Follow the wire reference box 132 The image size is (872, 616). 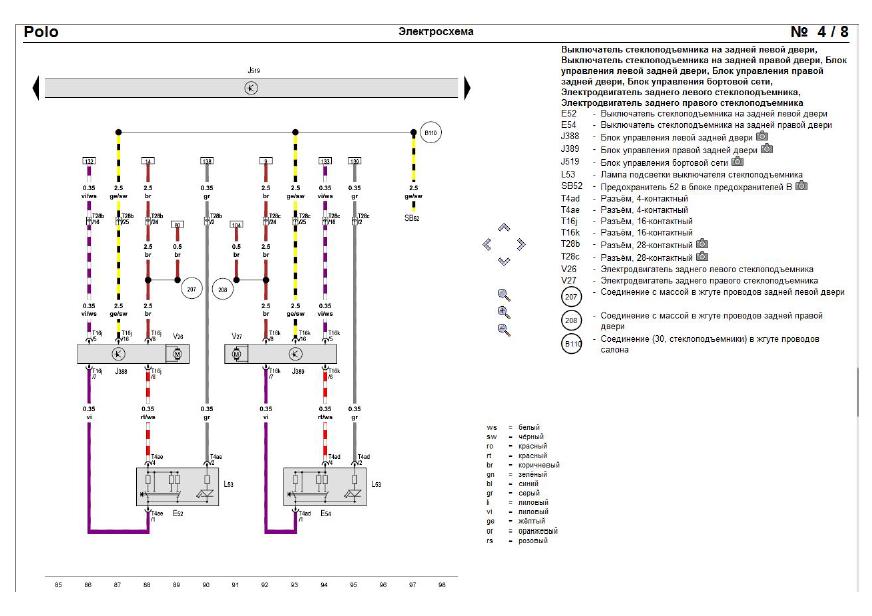88,160
